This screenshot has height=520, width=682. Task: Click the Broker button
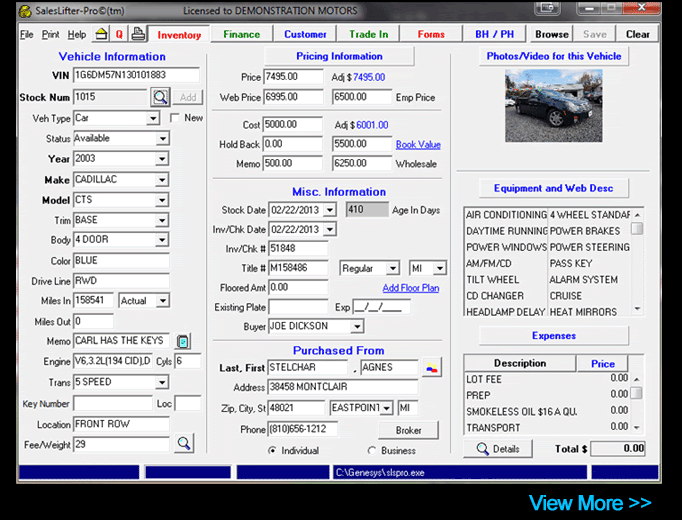coord(408,430)
